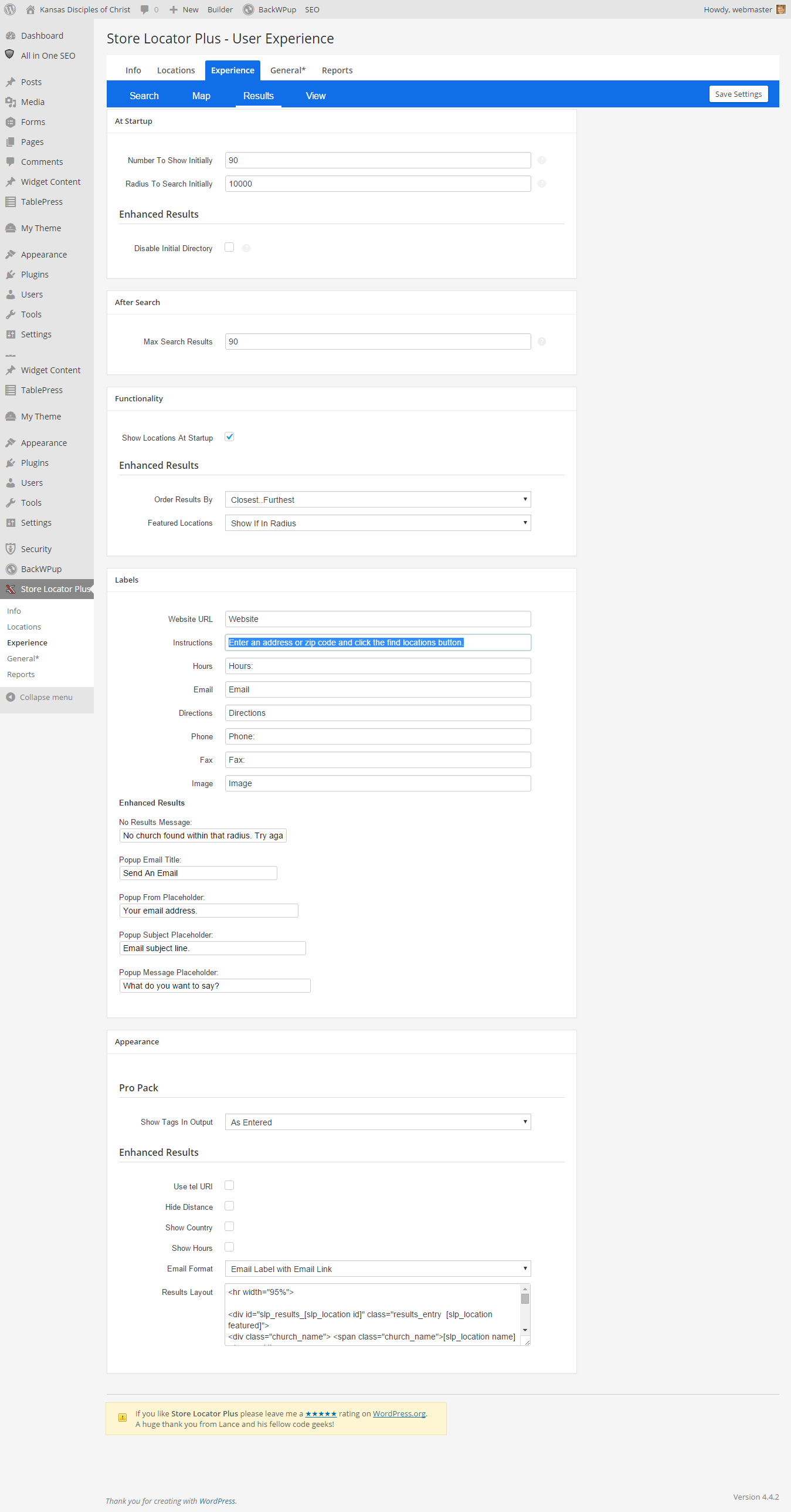
Task: Click the BackWPup icon in the top admin bar
Action: [x=248, y=9]
